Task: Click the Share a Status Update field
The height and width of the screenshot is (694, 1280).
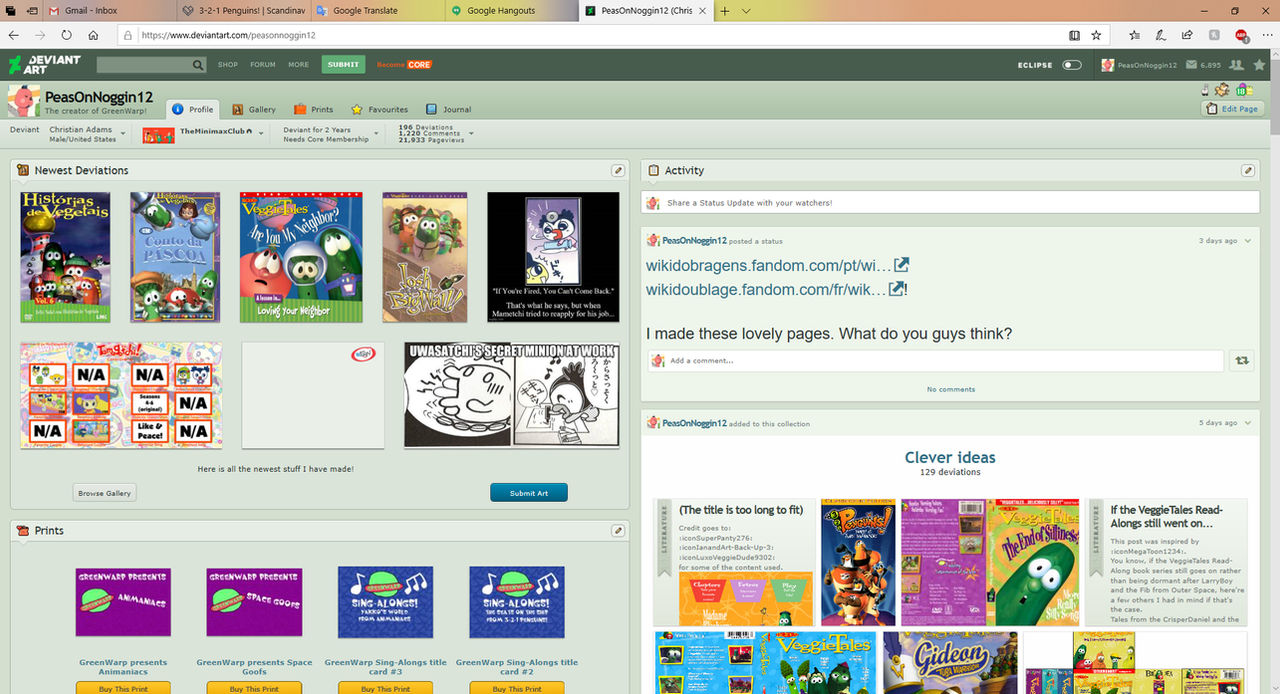Action: (950, 202)
